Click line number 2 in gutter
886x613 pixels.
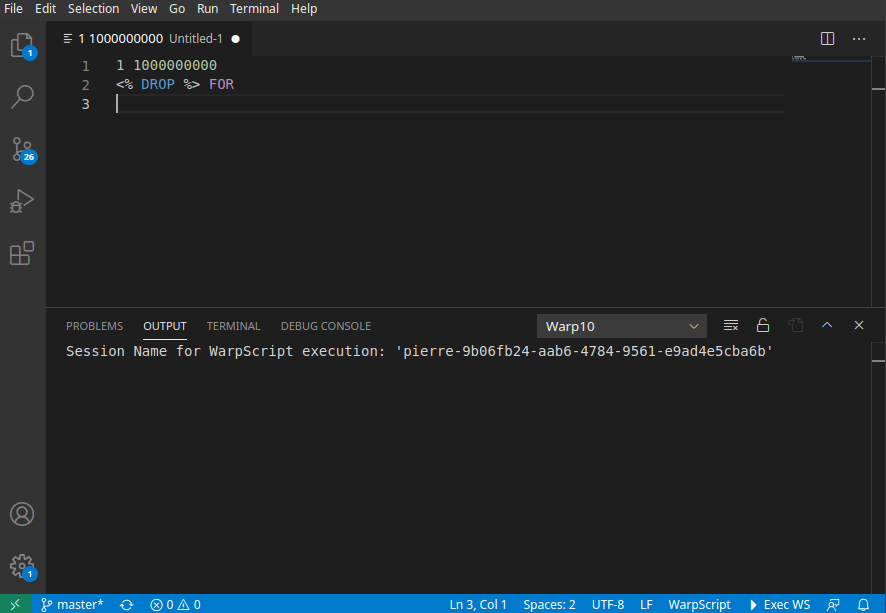pyautogui.click(x=86, y=85)
